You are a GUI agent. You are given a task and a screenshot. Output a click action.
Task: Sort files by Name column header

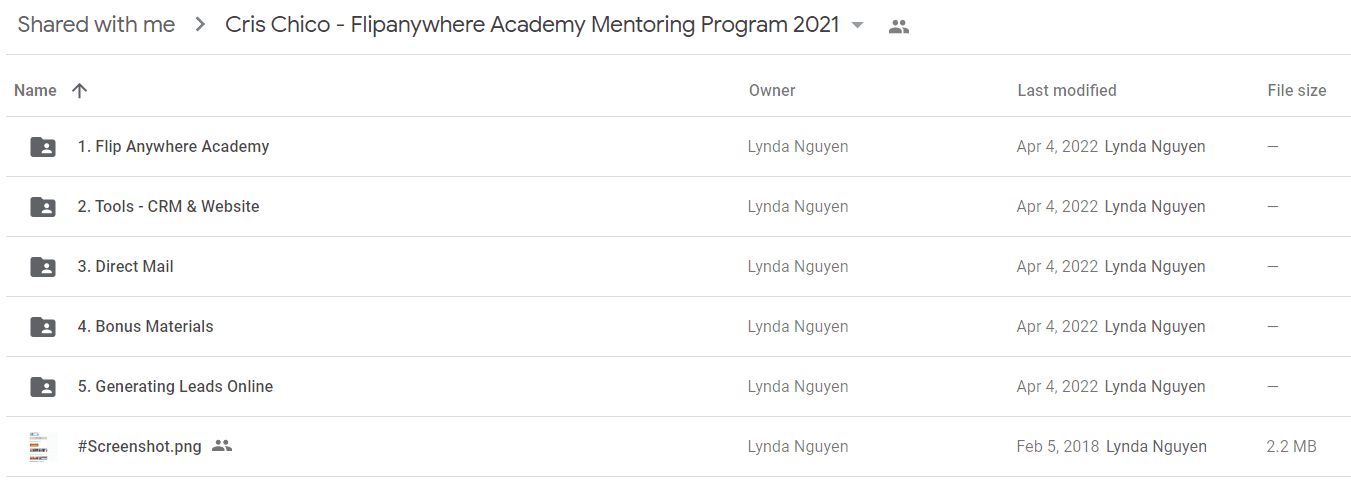click(35, 90)
